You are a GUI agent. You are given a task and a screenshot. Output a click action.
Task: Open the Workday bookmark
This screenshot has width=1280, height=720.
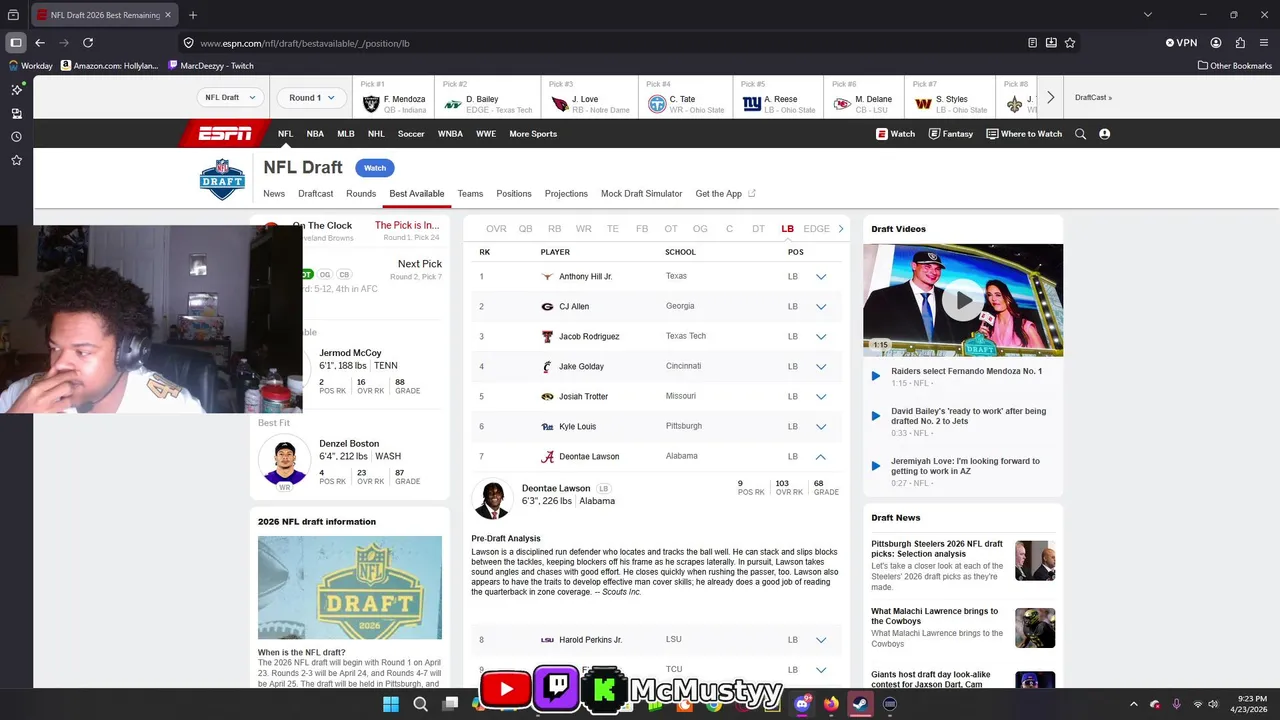30,66
